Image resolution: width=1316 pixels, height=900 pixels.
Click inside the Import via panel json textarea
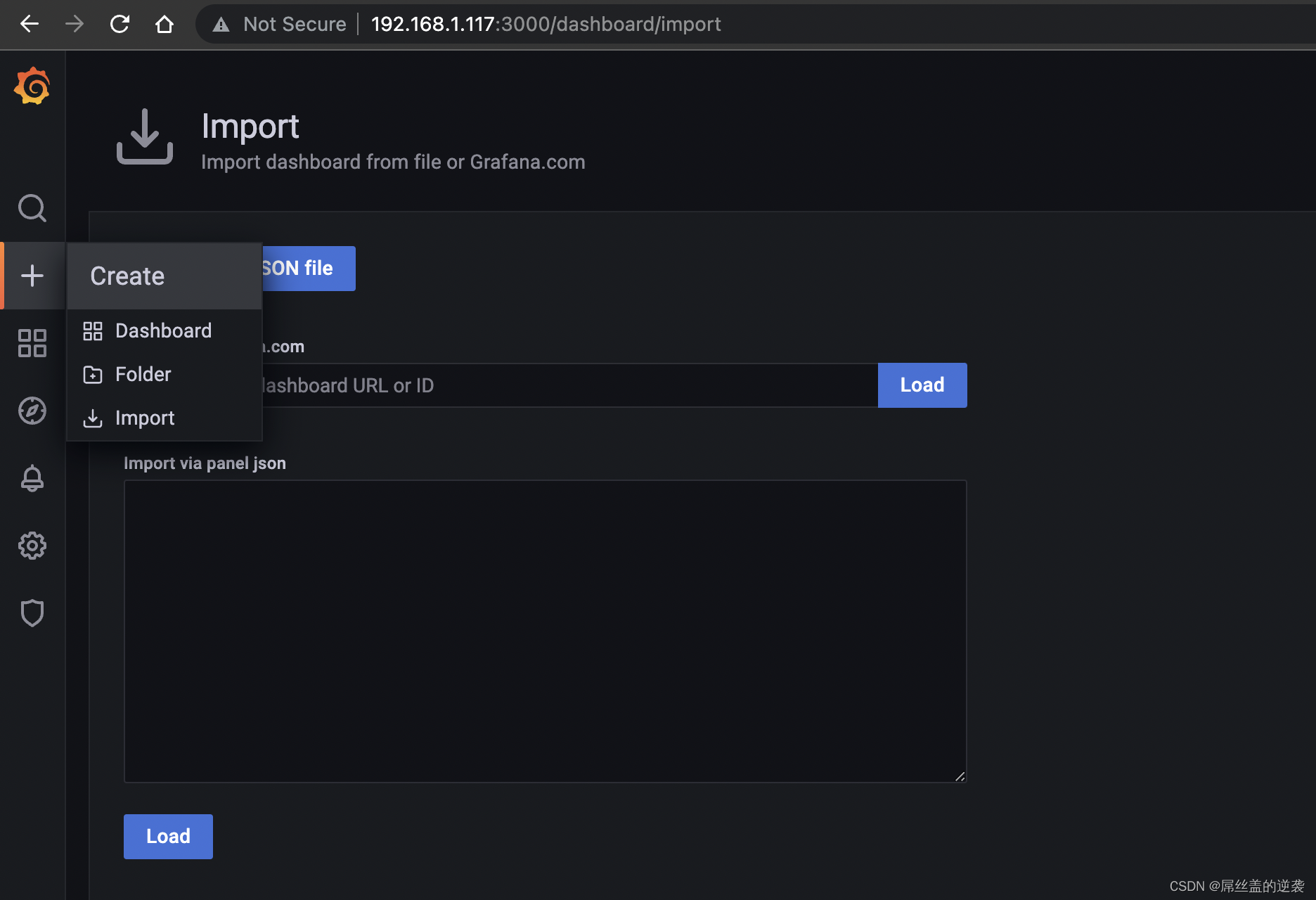click(546, 631)
